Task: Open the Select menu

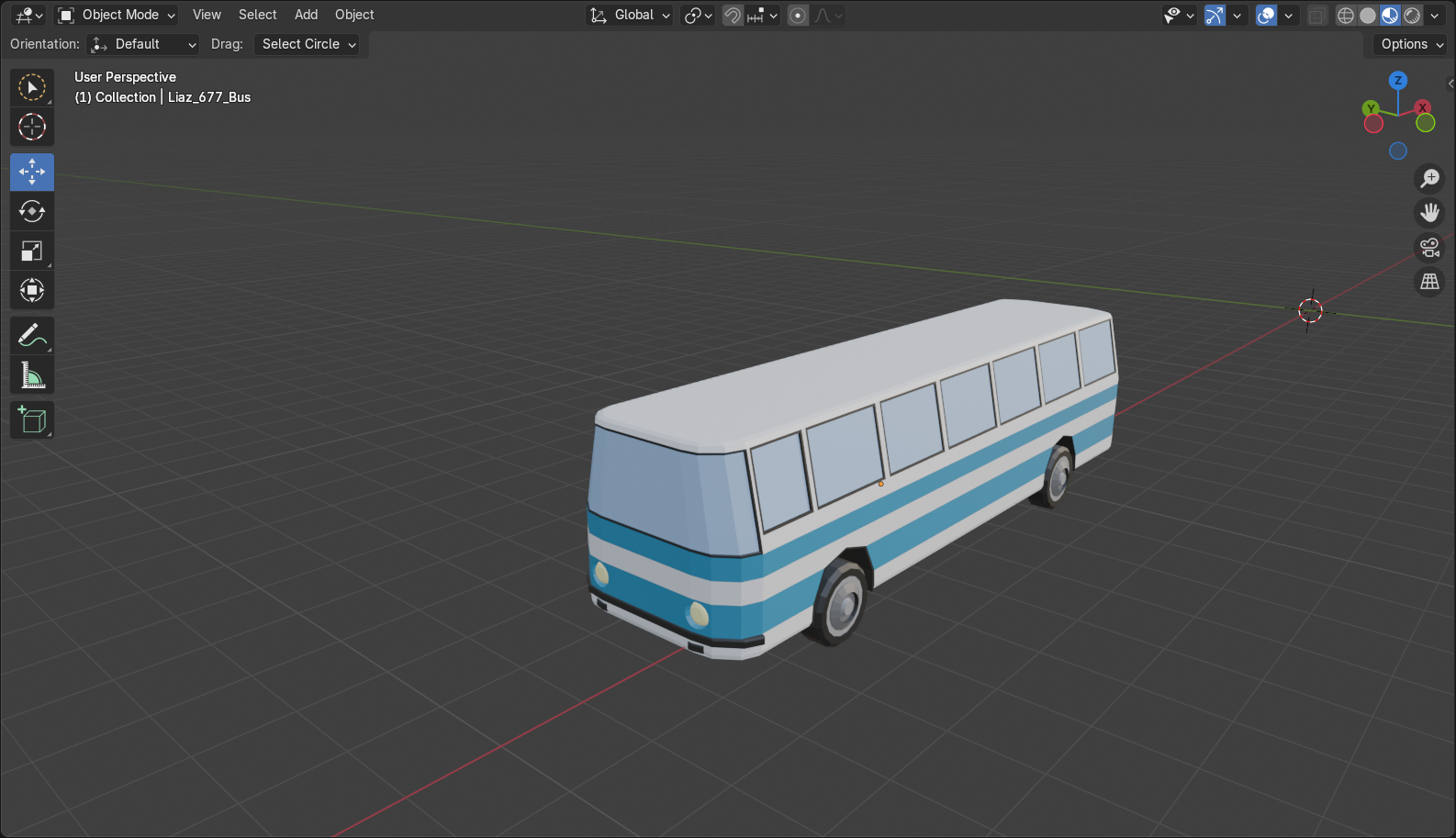Action: [x=257, y=15]
